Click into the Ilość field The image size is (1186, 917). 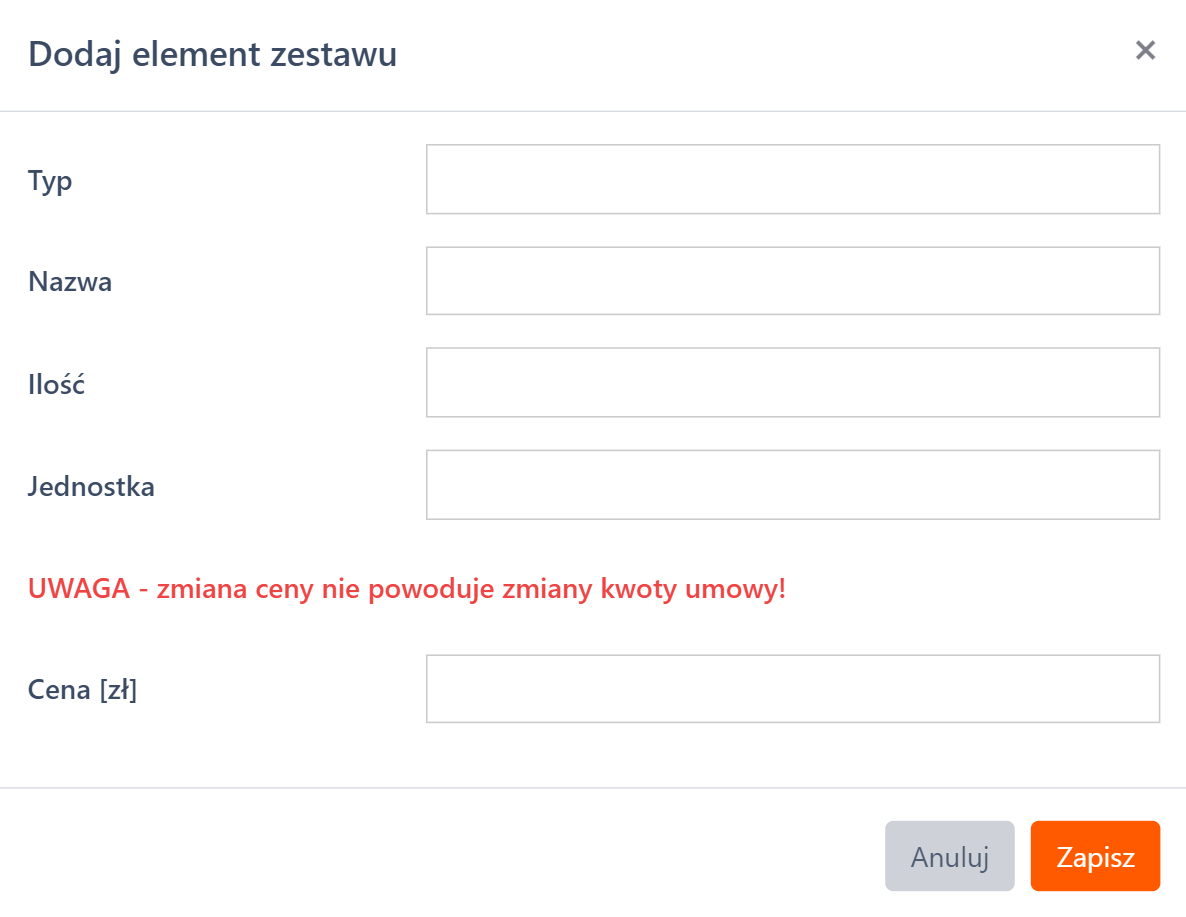[792, 382]
